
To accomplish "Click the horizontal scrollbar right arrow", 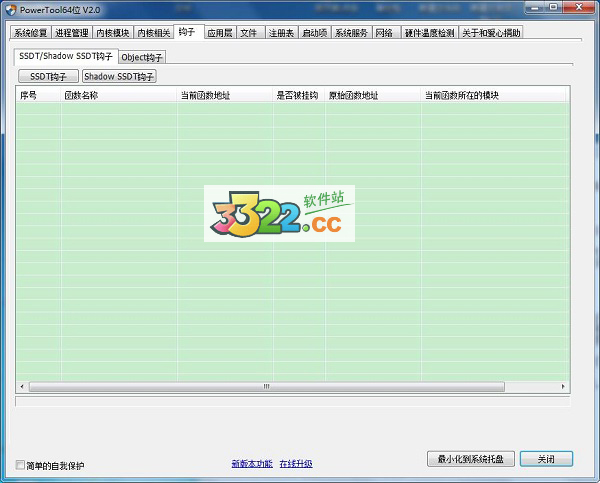I will [563, 387].
